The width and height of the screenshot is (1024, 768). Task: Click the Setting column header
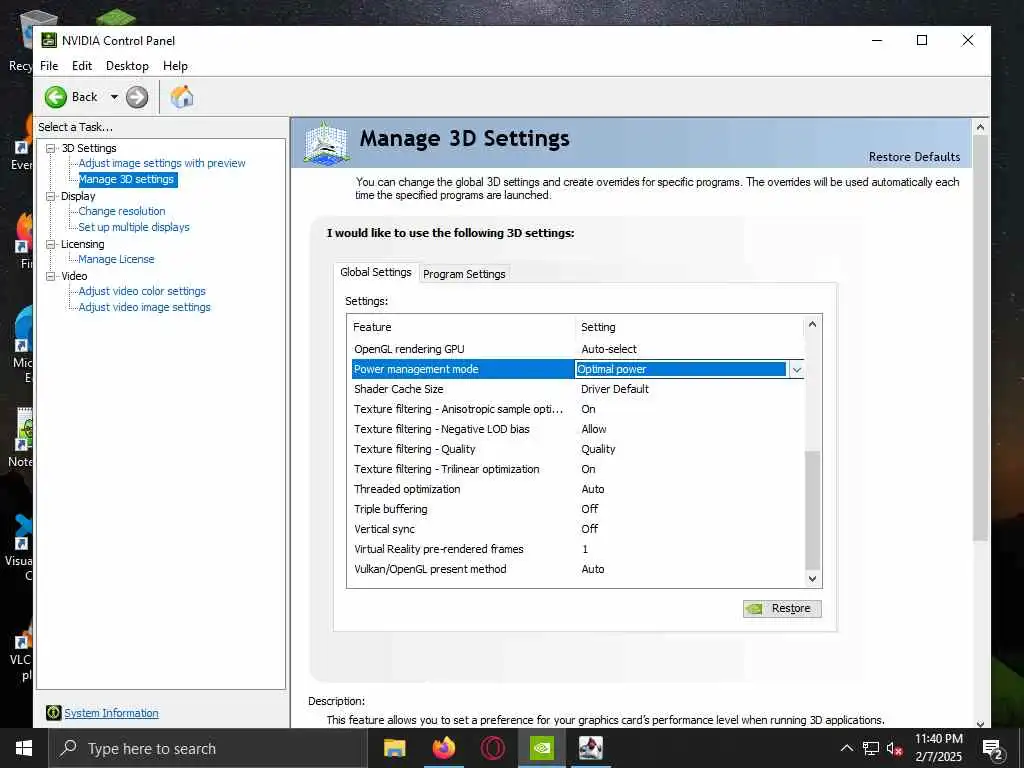coord(690,327)
